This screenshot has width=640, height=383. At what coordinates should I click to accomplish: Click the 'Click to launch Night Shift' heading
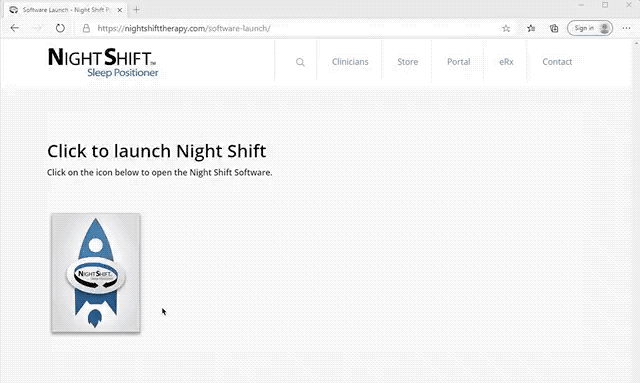click(x=157, y=151)
